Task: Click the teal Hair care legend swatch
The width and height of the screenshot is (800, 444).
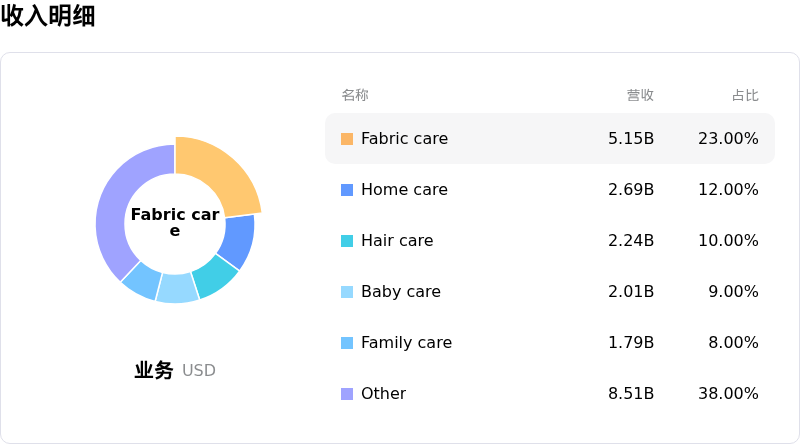Action: [347, 241]
